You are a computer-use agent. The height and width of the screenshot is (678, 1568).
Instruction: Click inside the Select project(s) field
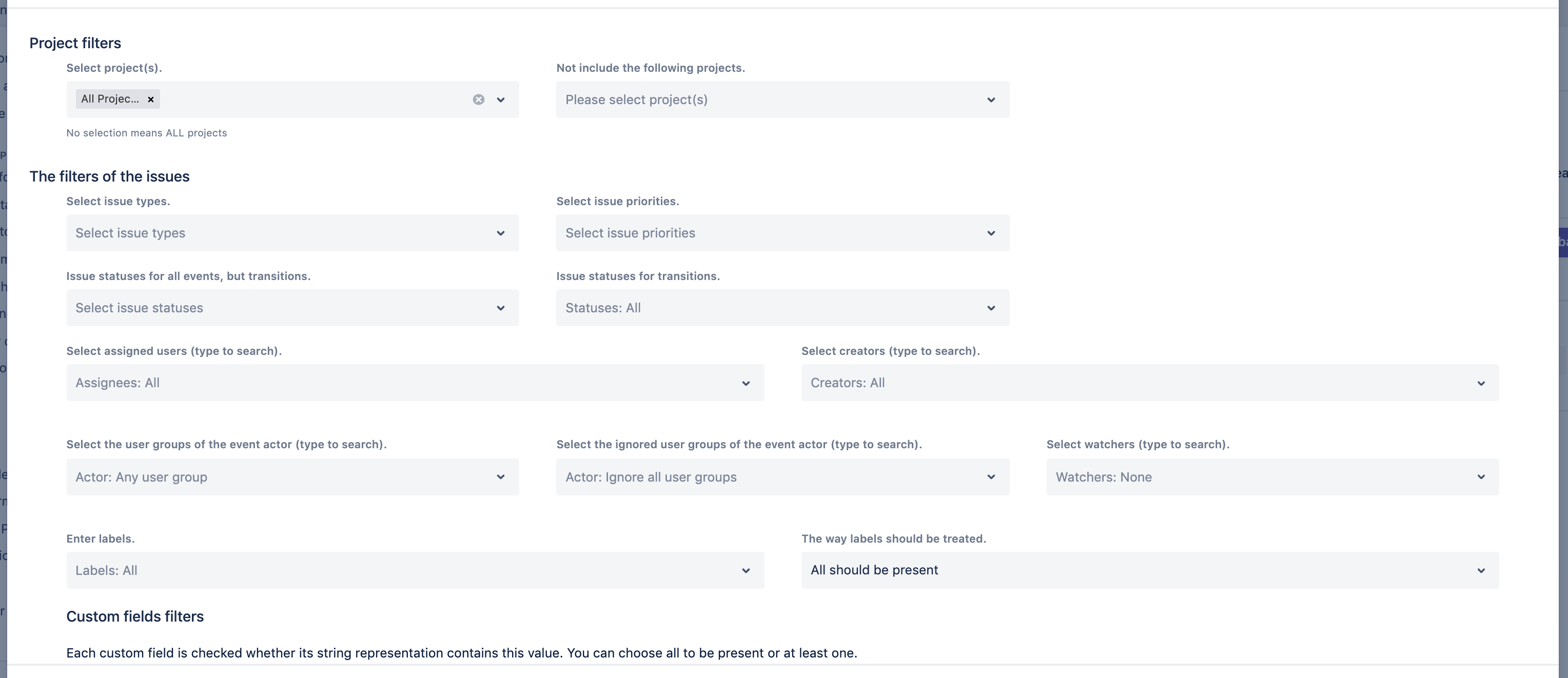click(x=304, y=99)
